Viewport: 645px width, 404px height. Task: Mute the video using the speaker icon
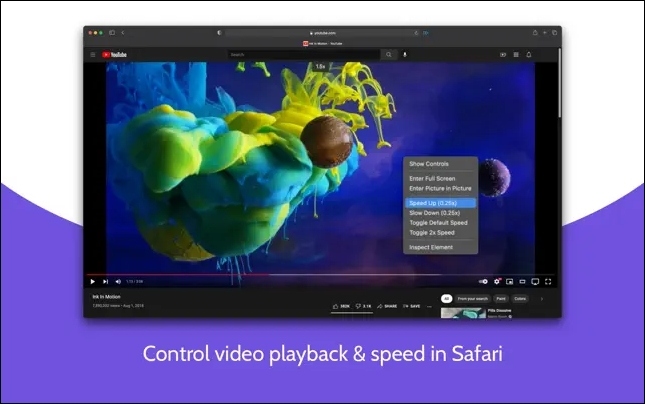[118, 281]
